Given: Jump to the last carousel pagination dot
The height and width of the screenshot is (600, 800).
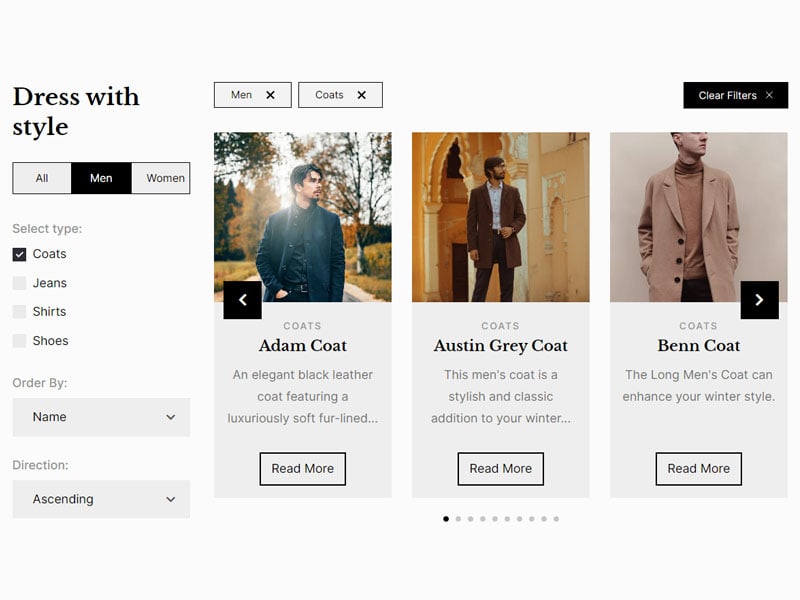Looking at the screenshot, I should point(556,519).
